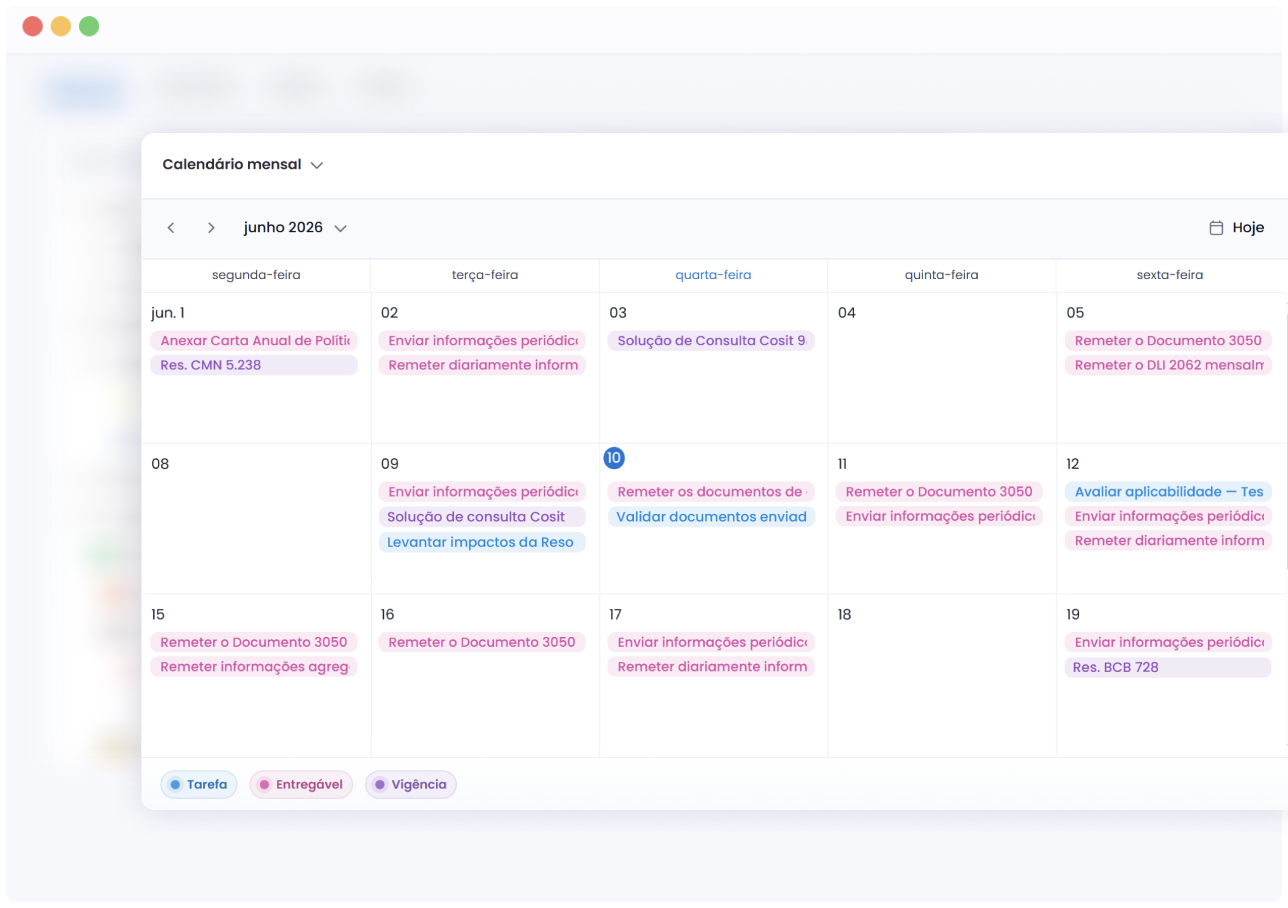
Task: Open Remeter o Documento 3050 on day 11
Action: coord(939,492)
